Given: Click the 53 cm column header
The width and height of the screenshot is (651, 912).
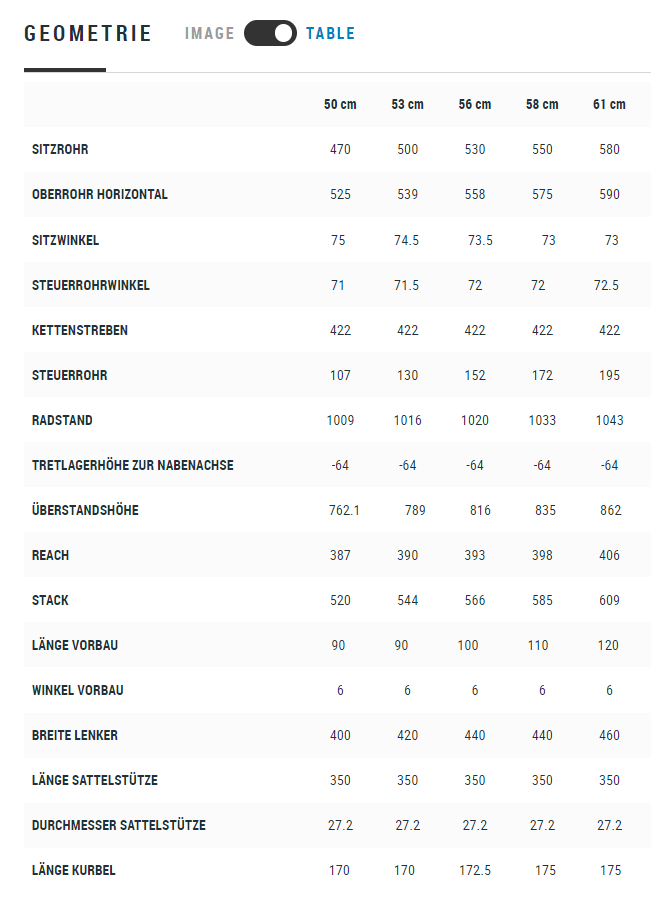Looking at the screenshot, I should (x=407, y=104).
